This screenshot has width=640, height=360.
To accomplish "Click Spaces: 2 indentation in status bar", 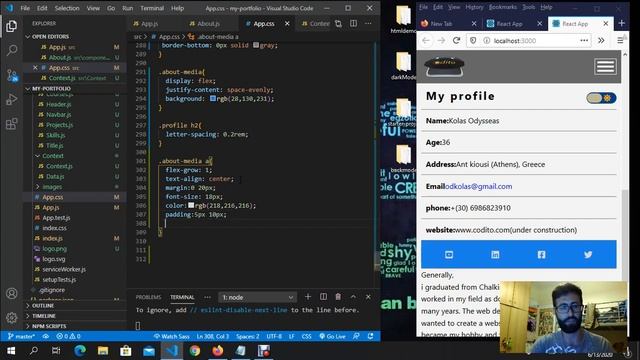I will (x=247, y=336).
